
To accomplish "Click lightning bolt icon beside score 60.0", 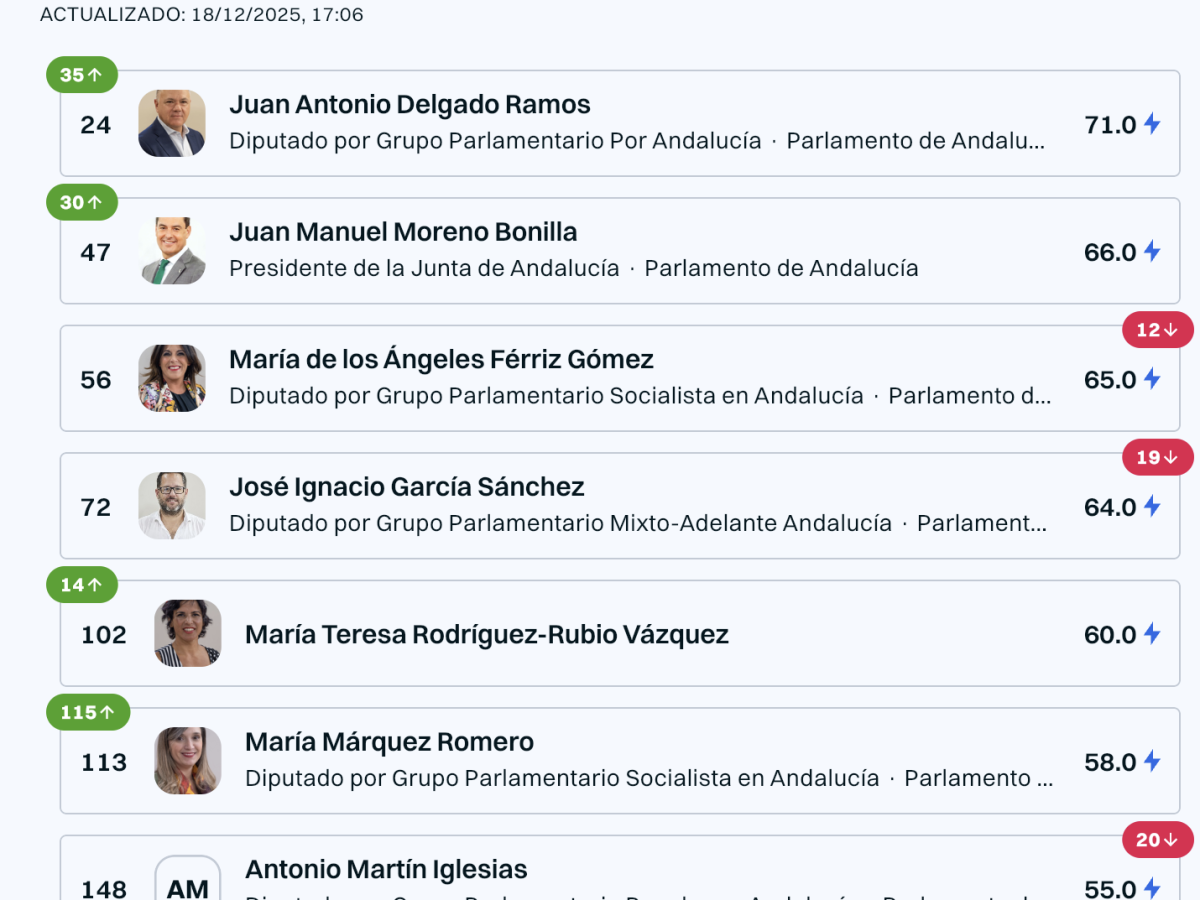I will [x=1152, y=634].
